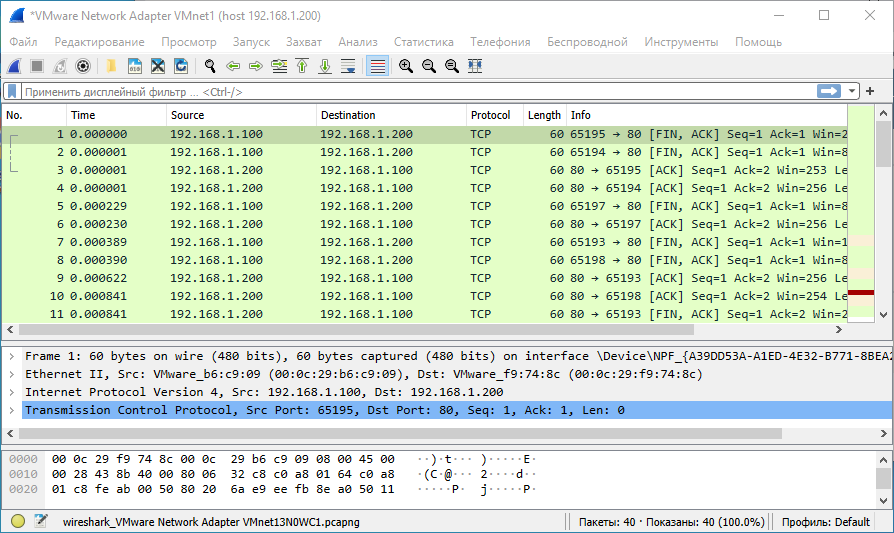Click the filter bookmark icon
894x533 pixels.
pyautogui.click(x=12, y=91)
